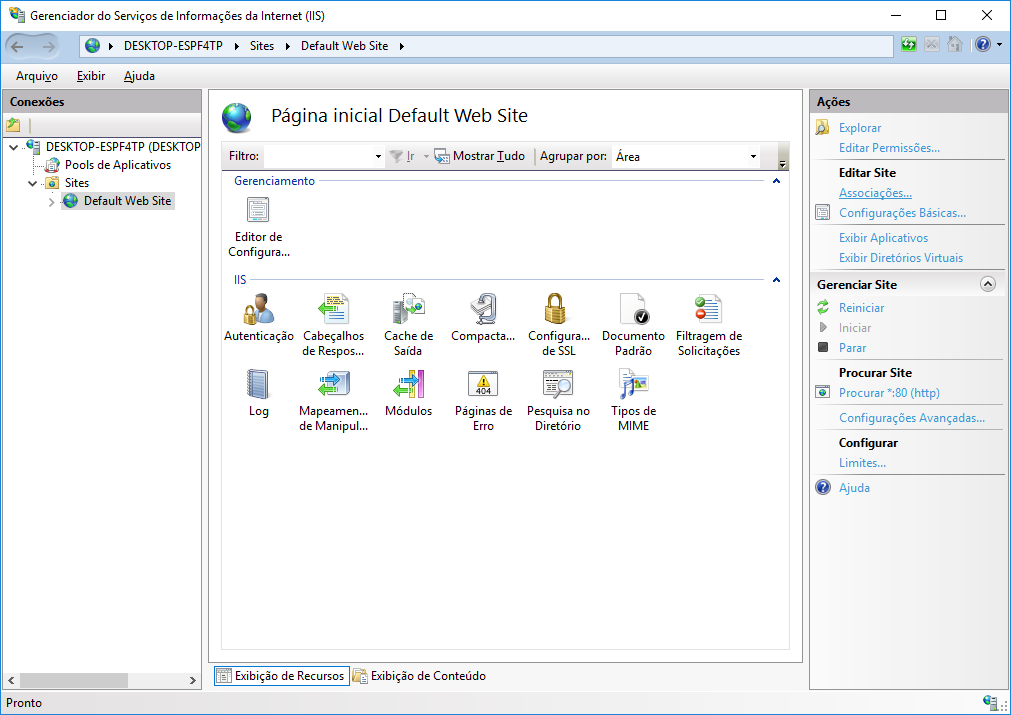
Task: Open the Páginas de Erro feature
Action: coord(483,385)
